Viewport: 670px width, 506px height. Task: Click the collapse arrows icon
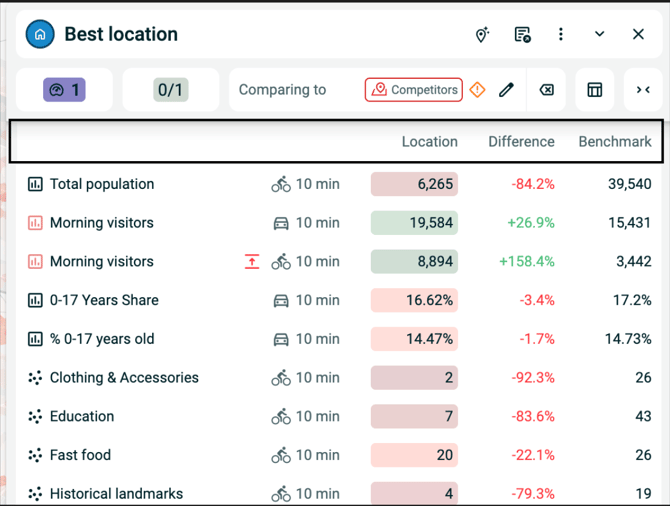click(x=643, y=90)
